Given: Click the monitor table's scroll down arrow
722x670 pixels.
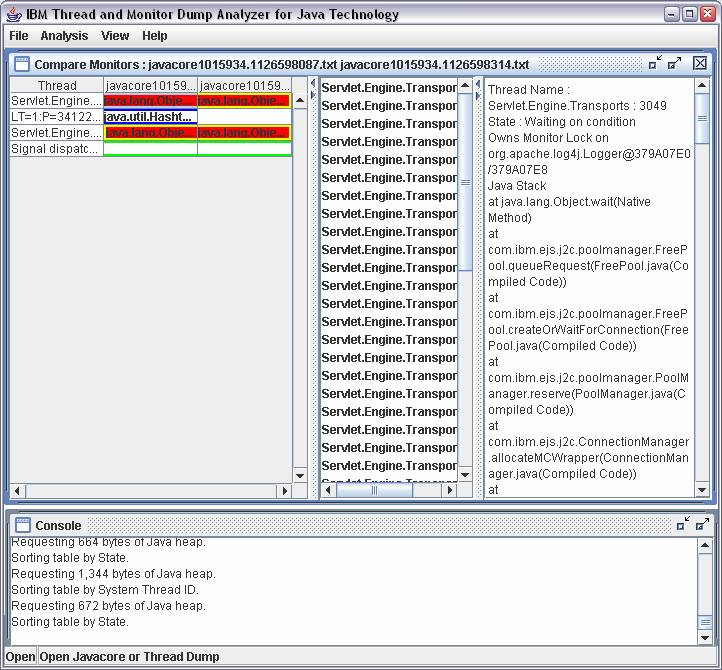Looking at the screenshot, I should pos(300,476).
